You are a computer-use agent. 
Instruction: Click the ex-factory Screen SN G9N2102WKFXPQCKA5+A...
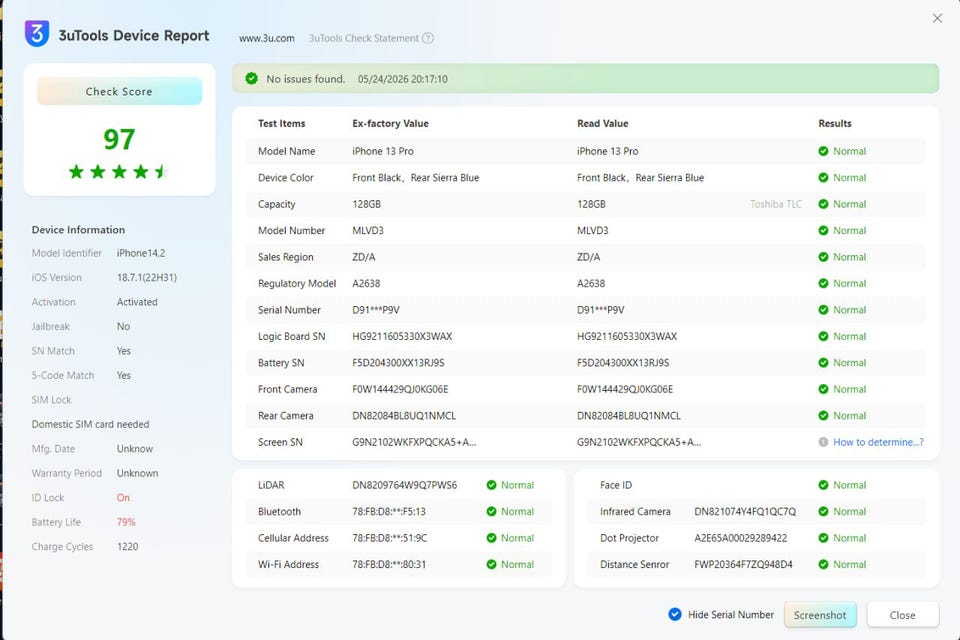pos(414,442)
